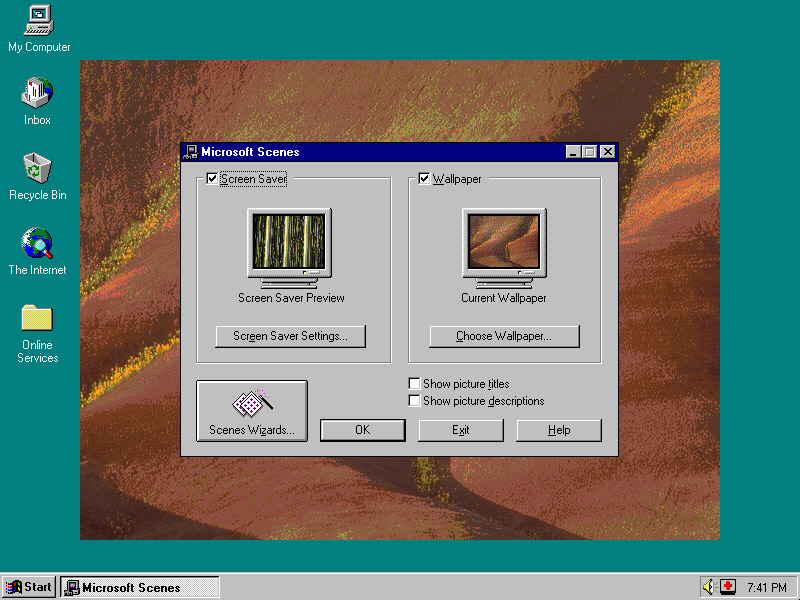
Task: Confirm with the OK button
Action: pos(363,430)
